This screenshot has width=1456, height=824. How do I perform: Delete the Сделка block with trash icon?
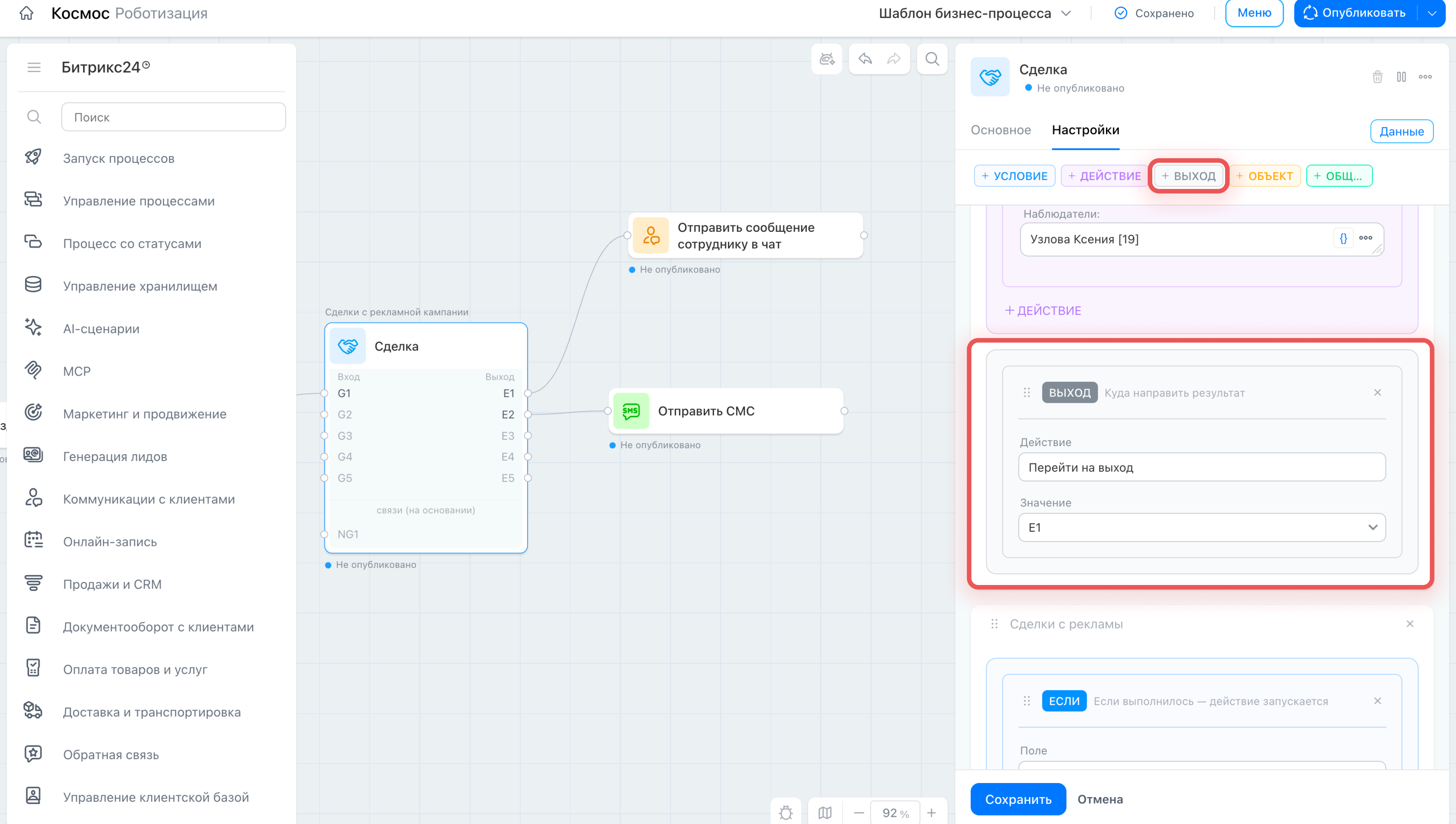(1378, 76)
